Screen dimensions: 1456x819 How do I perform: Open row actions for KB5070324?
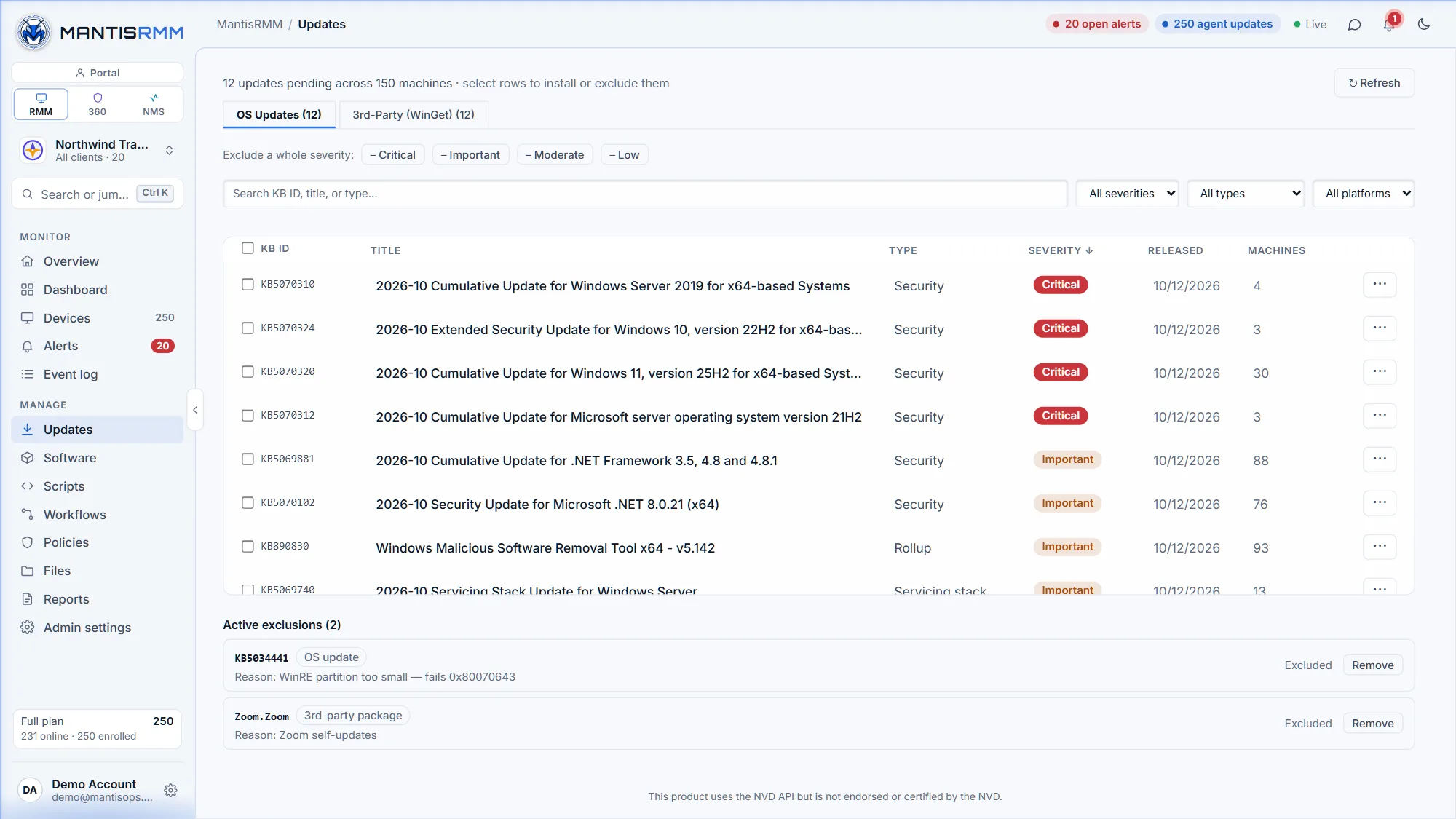point(1380,328)
